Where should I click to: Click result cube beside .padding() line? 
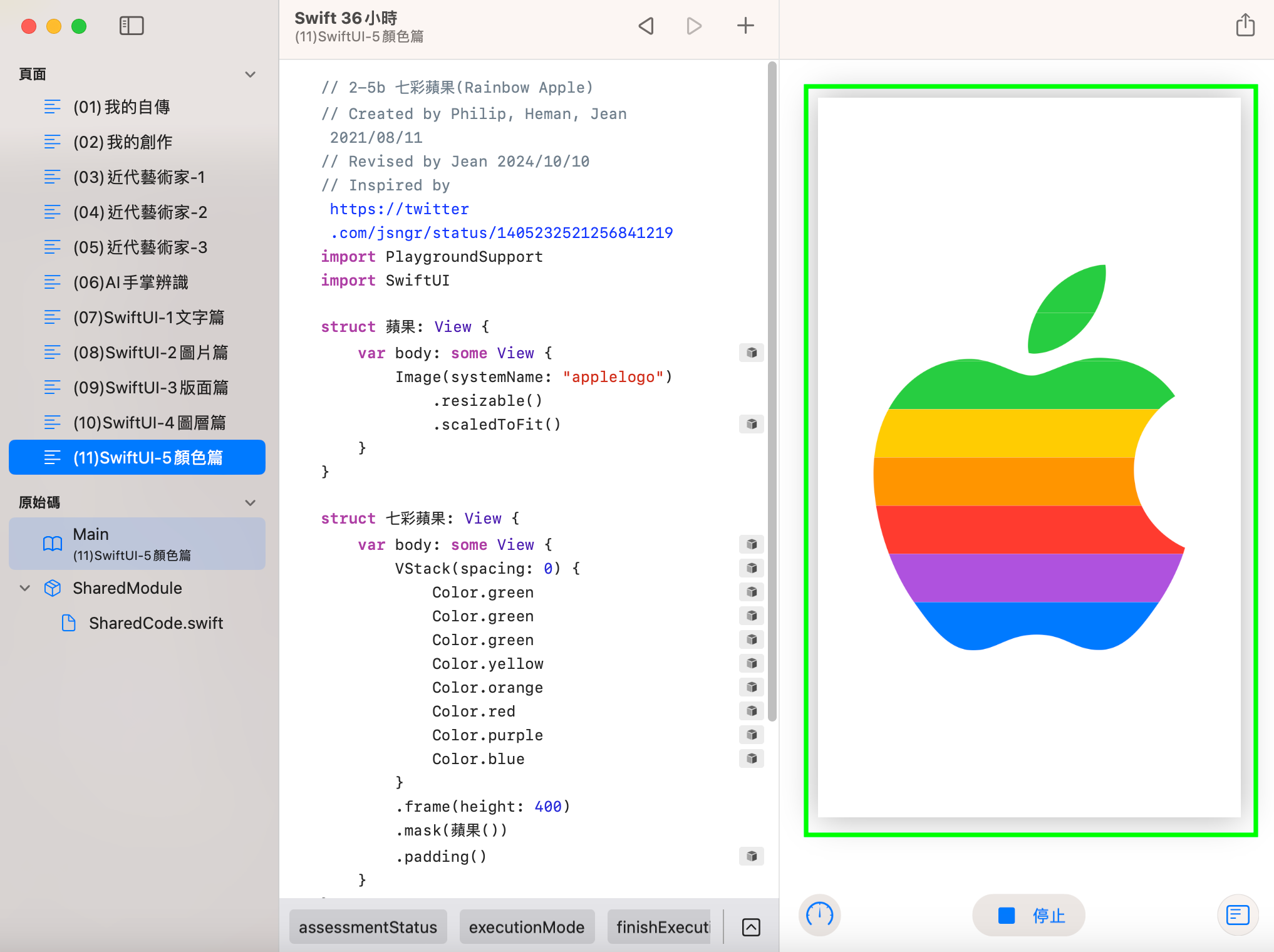[x=752, y=856]
